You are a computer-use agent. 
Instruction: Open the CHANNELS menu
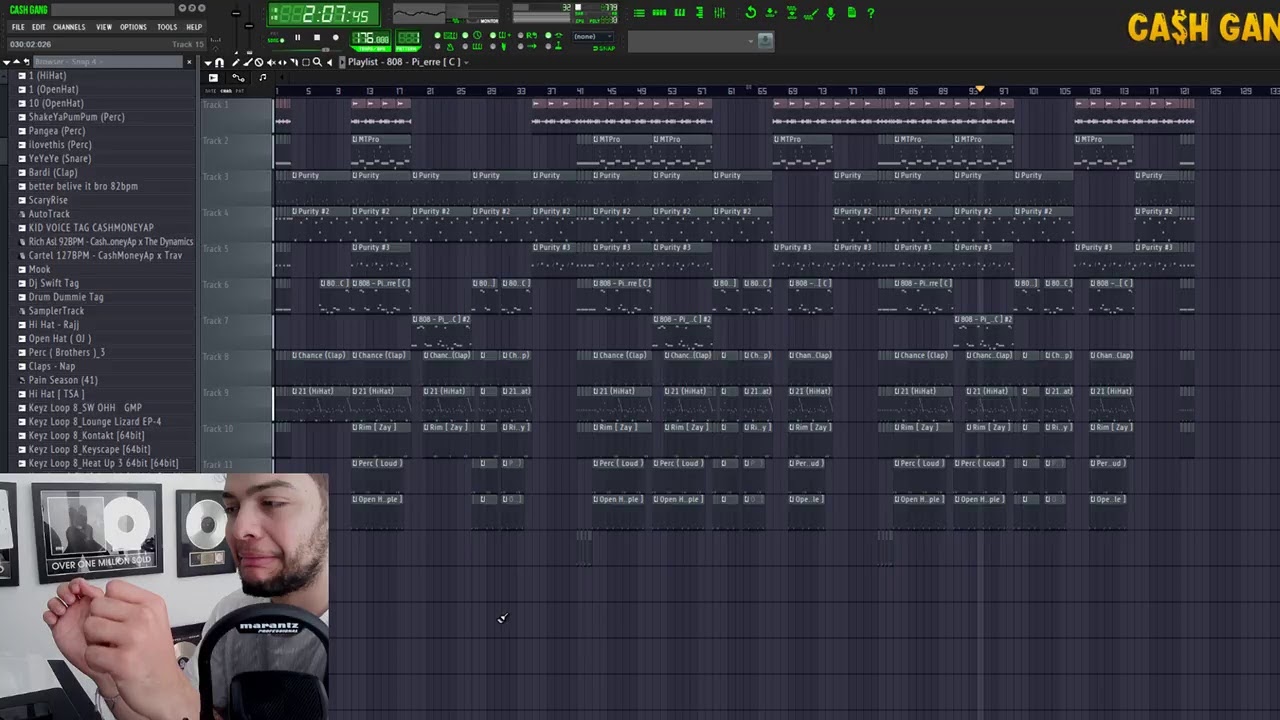coord(69,27)
